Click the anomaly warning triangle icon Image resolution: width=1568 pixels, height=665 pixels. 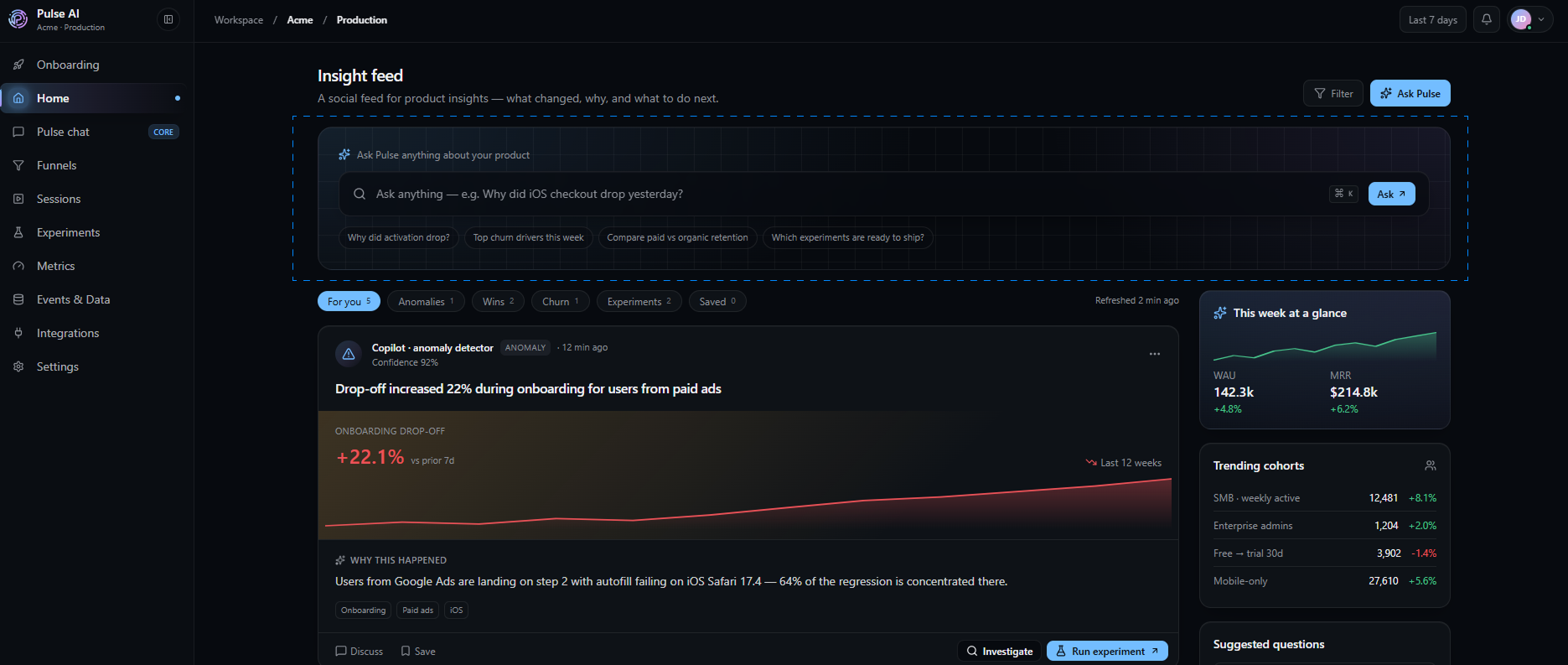tap(349, 354)
